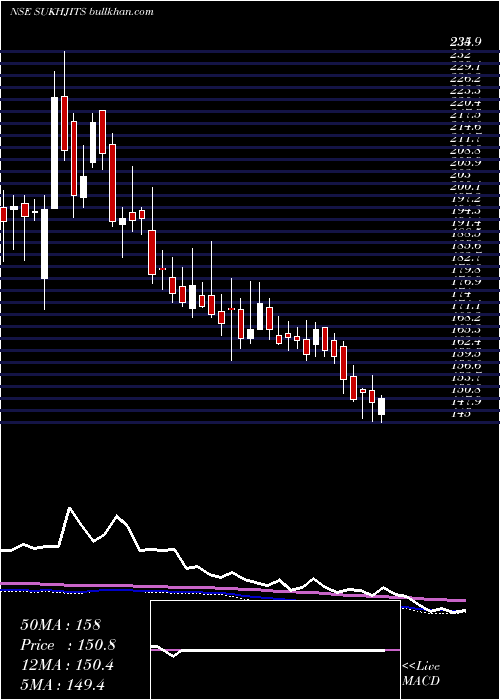Click the 162.4 price axis label
The height and width of the screenshot is (700, 500).
point(466,342)
